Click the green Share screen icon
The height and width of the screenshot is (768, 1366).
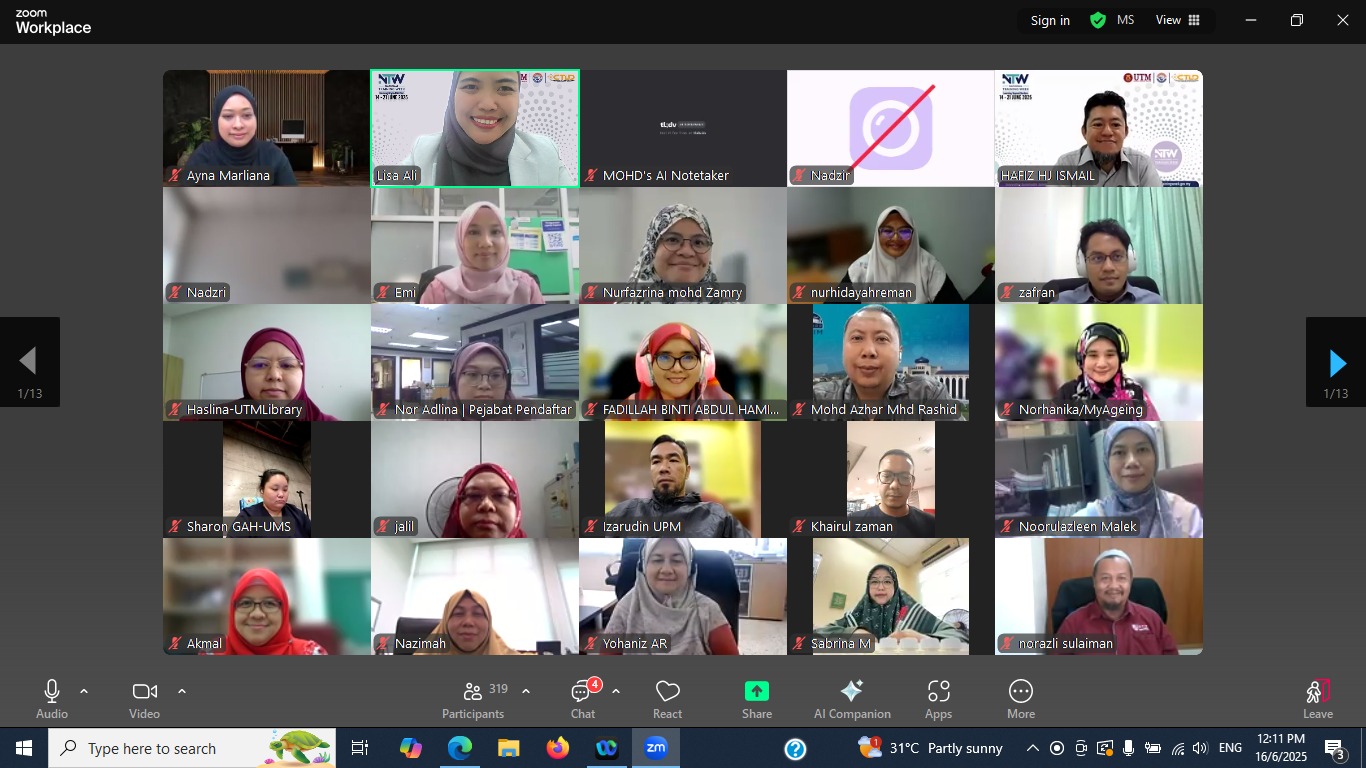(x=757, y=691)
